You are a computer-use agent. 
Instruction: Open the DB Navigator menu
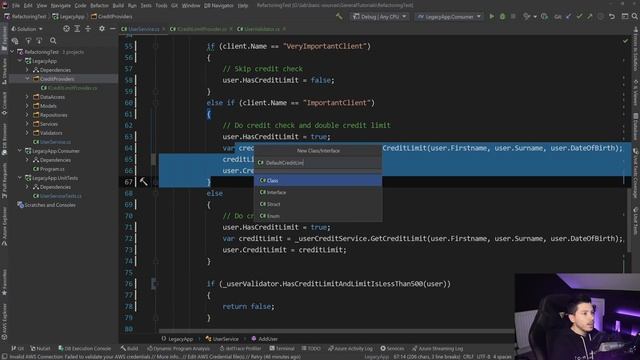click(219, 5)
